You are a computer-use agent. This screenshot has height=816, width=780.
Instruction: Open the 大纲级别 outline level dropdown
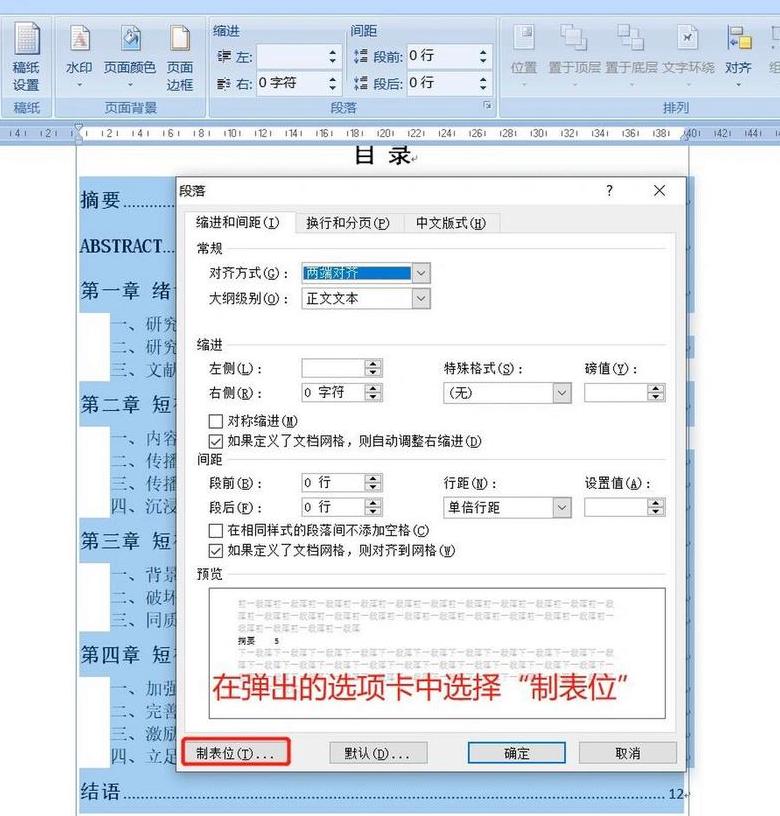[x=421, y=299]
